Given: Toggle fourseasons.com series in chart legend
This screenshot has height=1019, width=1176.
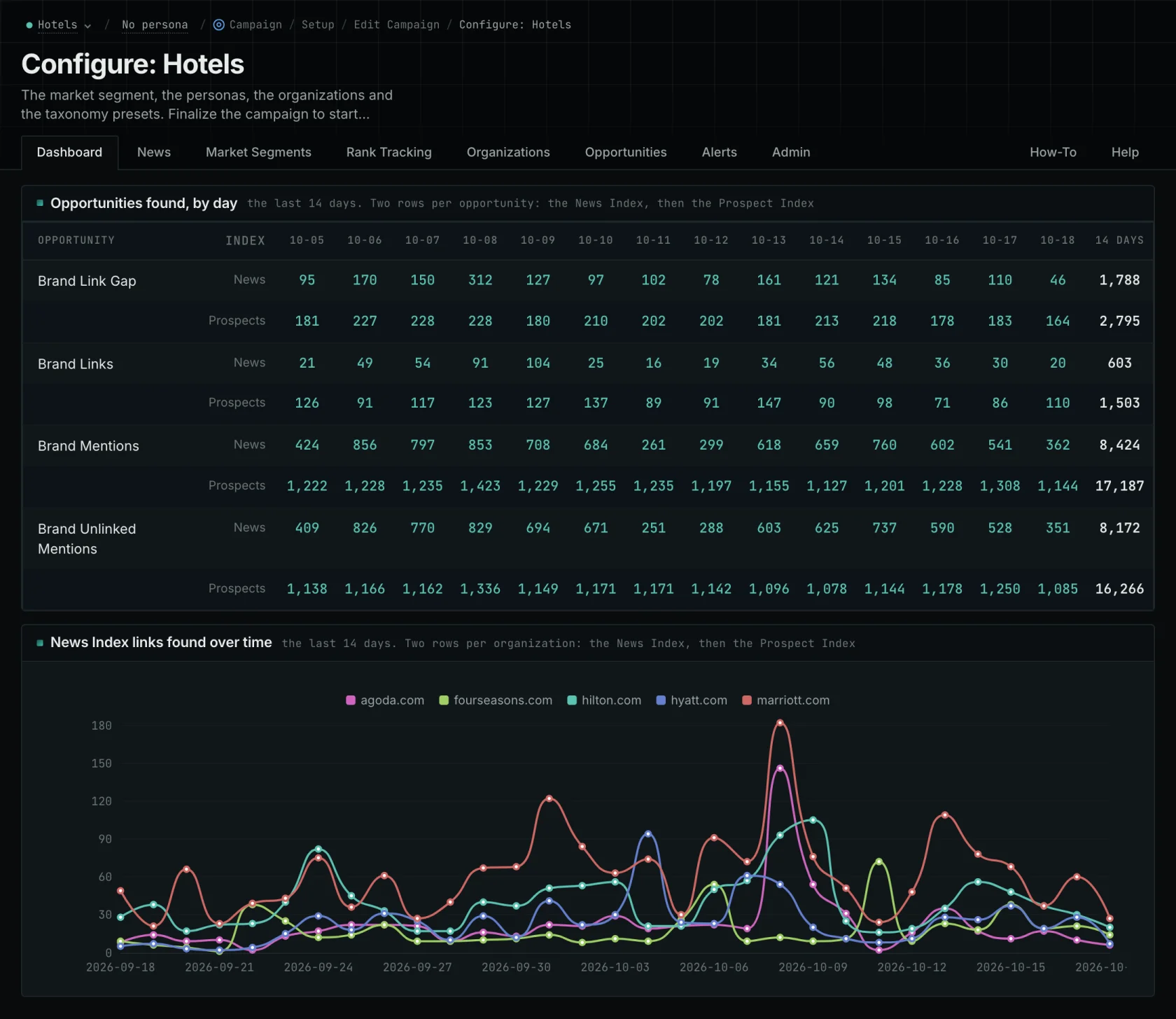Looking at the screenshot, I should (x=496, y=700).
